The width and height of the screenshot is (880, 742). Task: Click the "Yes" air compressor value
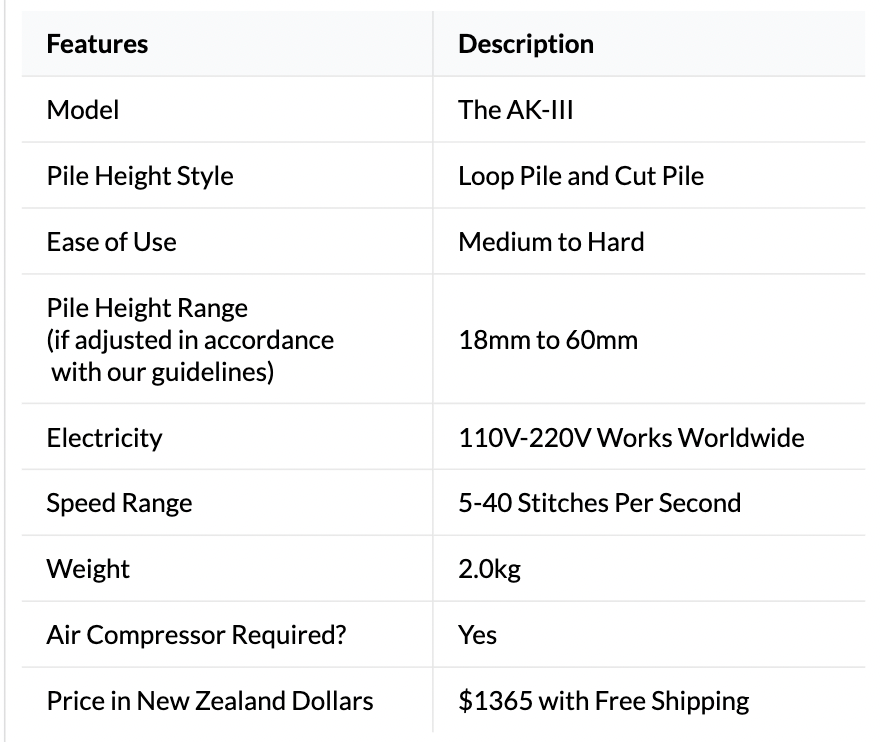point(478,635)
